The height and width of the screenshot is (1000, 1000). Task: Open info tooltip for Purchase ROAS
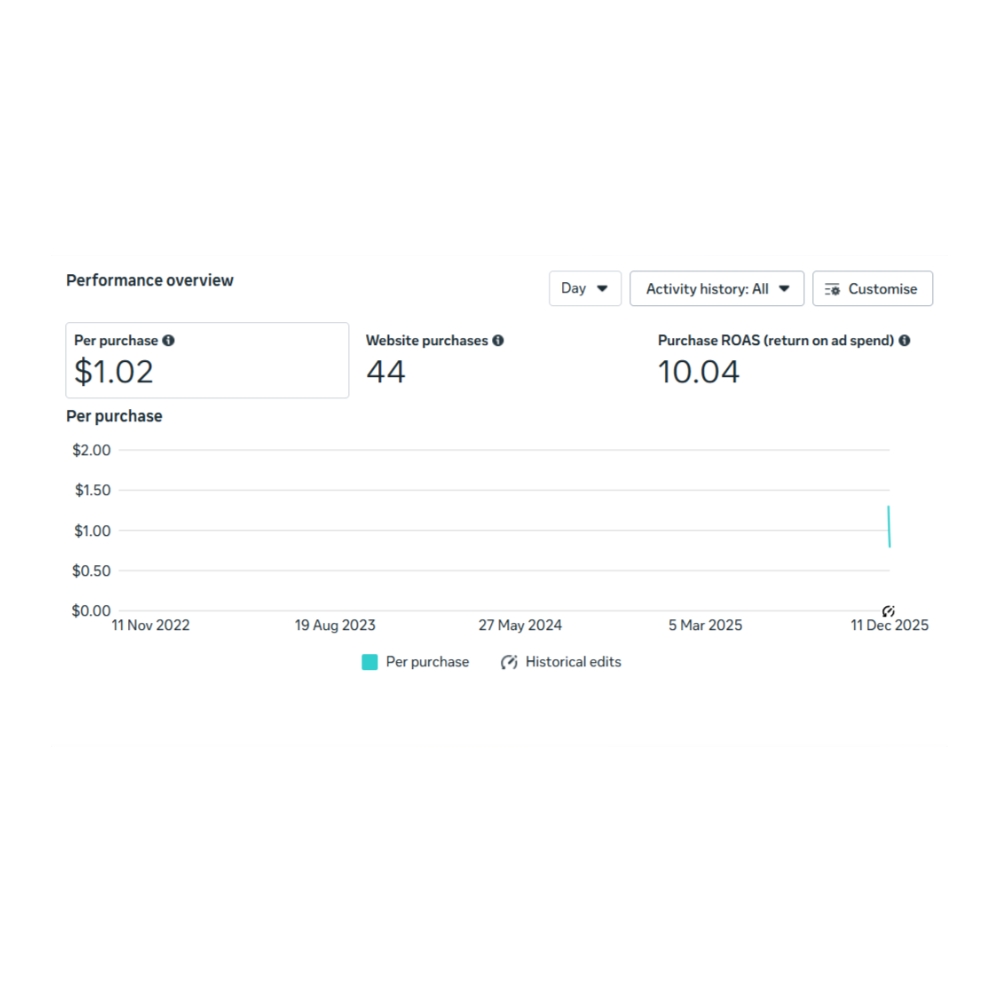pyautogui.click(x=904, y=341)
